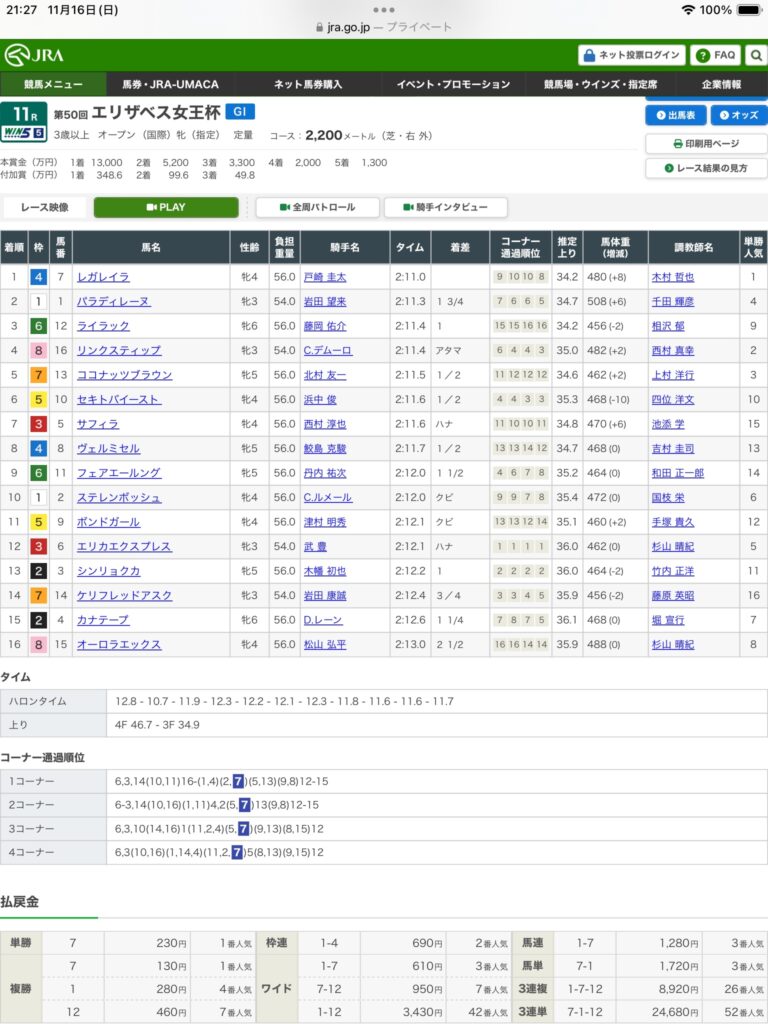Open the 競馬メニュー menu
Viewport: 768px width, 1024px height.
[54, 84]
